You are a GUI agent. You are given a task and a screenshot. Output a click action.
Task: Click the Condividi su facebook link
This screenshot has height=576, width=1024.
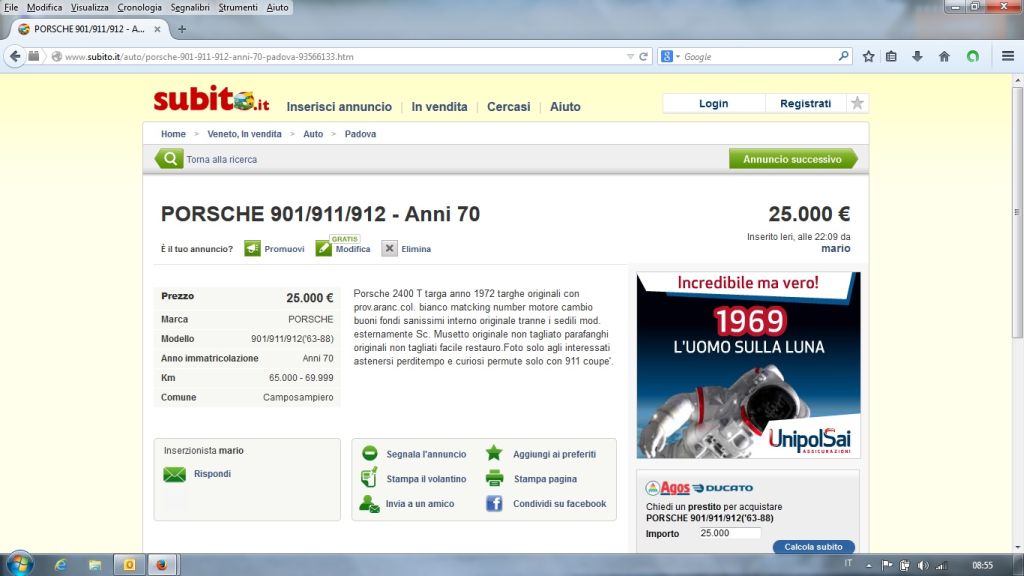pyautogui.click(x=560, y=504)
